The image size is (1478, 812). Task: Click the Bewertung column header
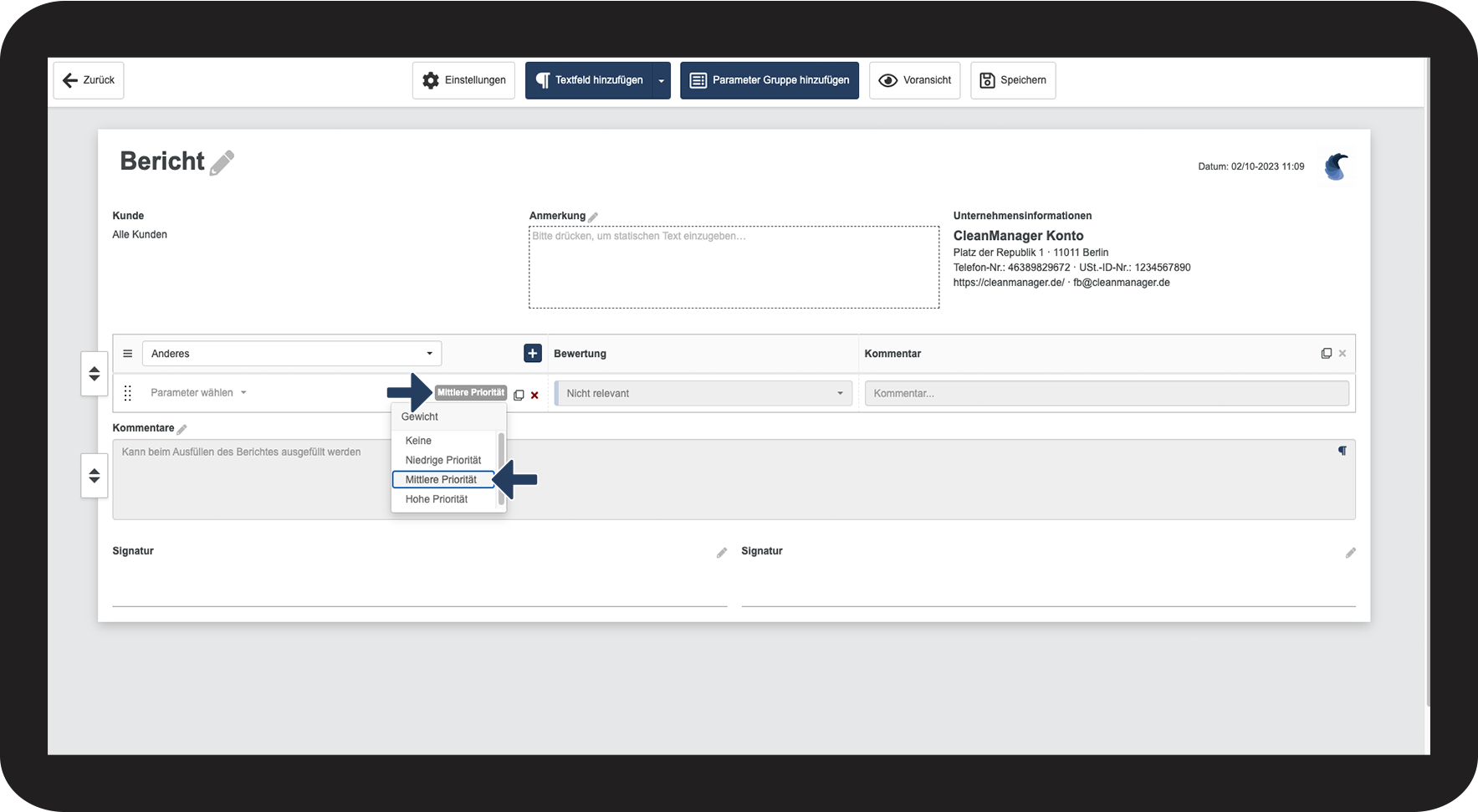(x=580, y=354)
